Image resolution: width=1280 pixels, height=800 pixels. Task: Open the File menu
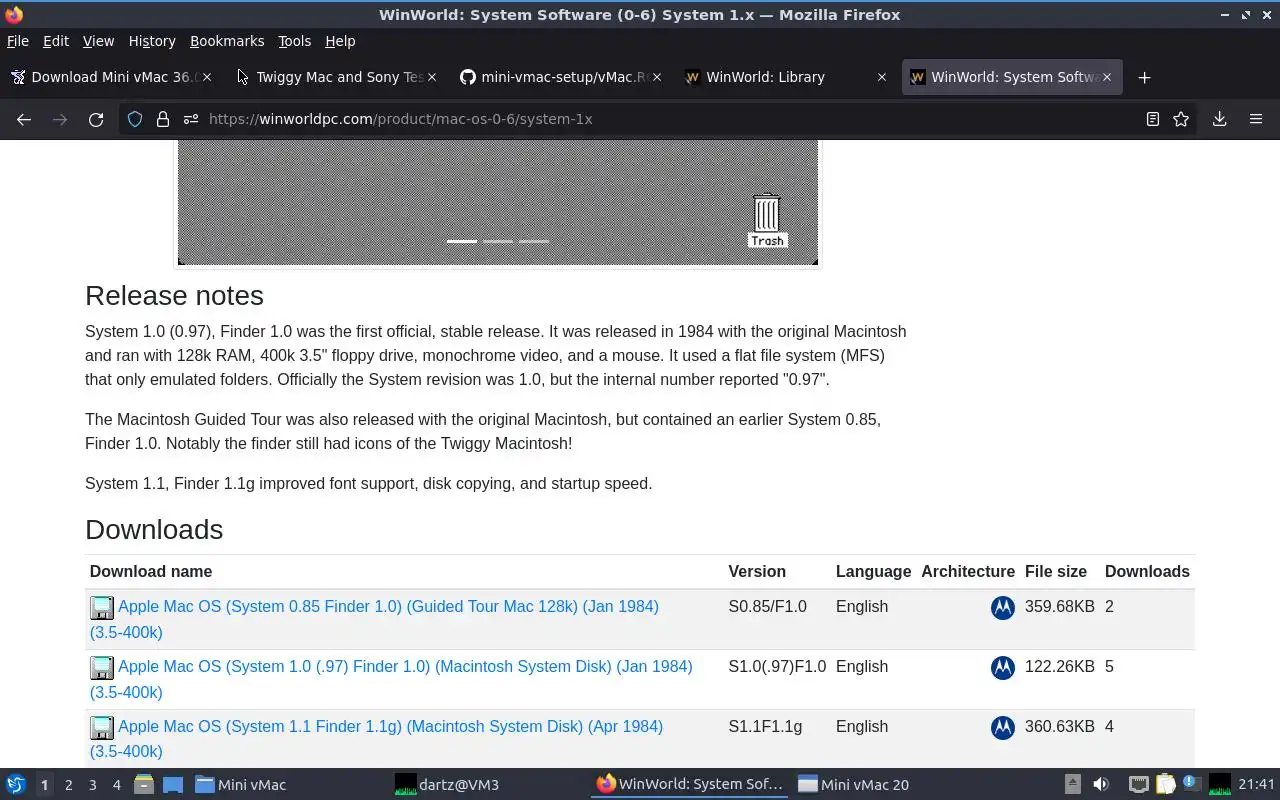pyautogui.click(x=18, y=41)
